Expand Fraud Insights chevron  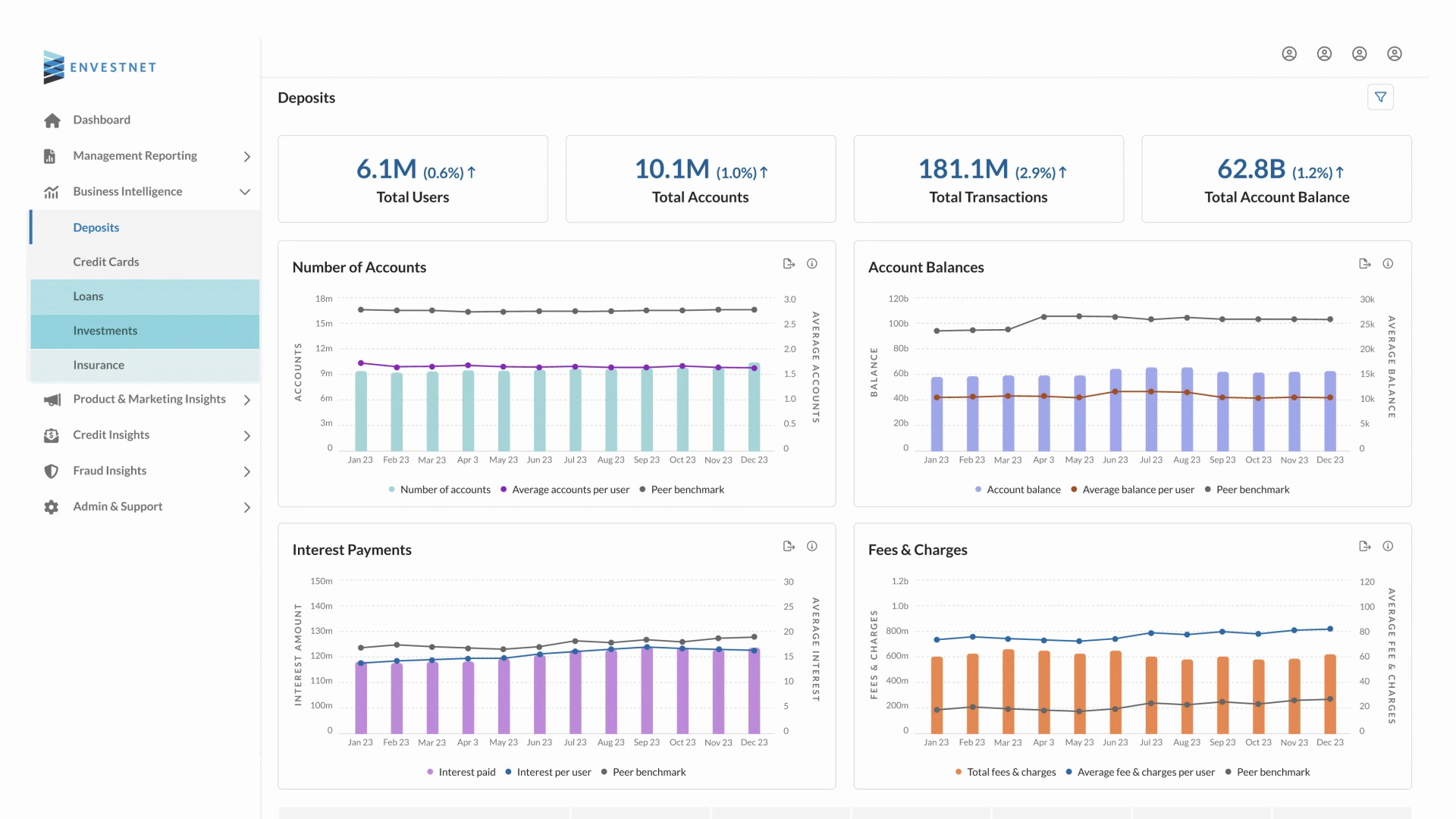click(x=246, y=472)
